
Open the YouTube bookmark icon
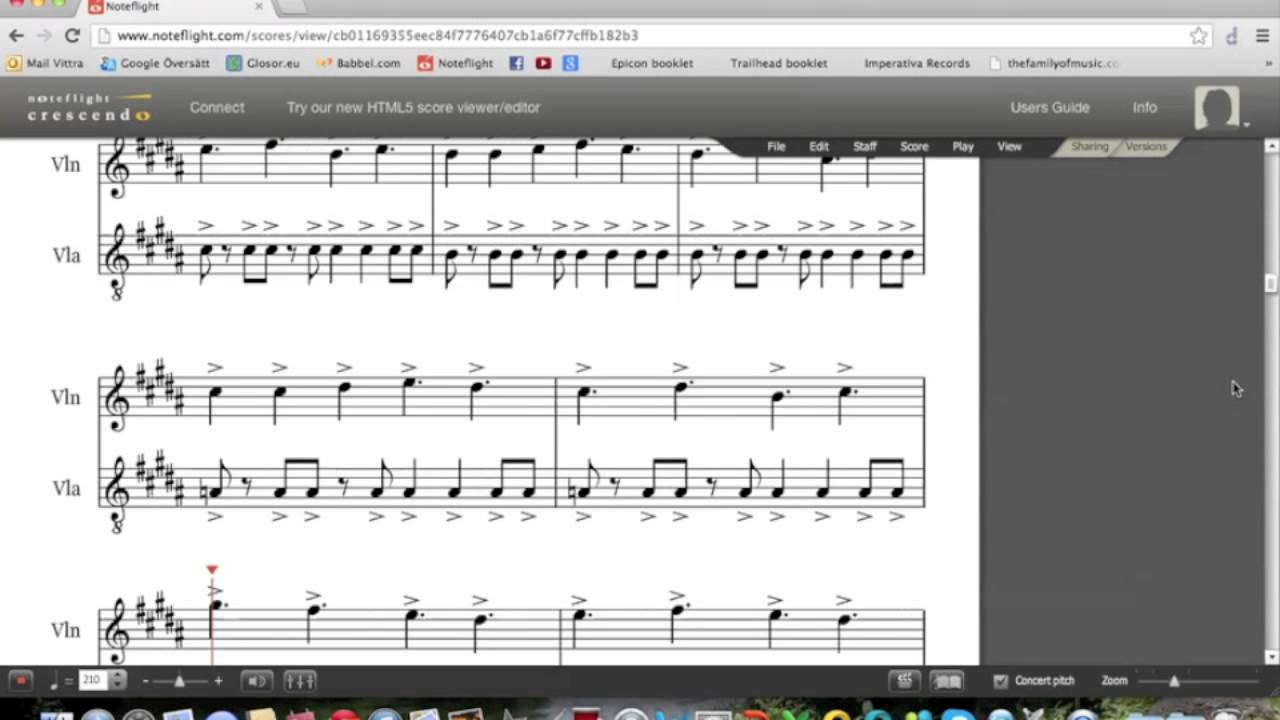pos(543,63)
